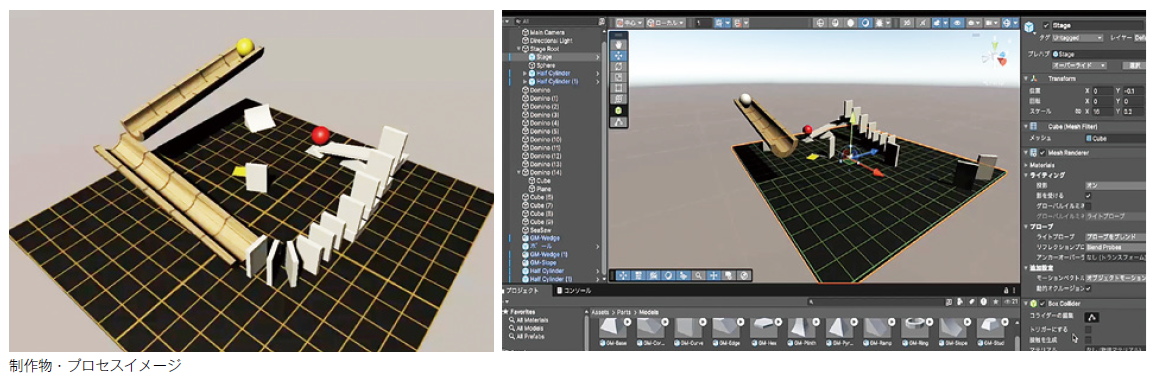This screenshot has width=1155, height=382.
Task: Click the magnifier icon in bottom overlay toolbar
Action: tap(698, 275)
